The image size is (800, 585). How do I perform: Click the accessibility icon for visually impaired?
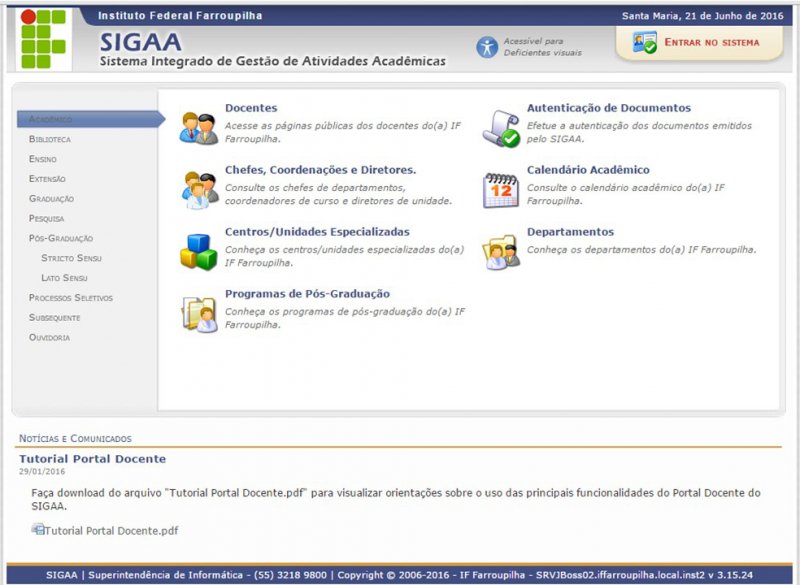[486, 47]
